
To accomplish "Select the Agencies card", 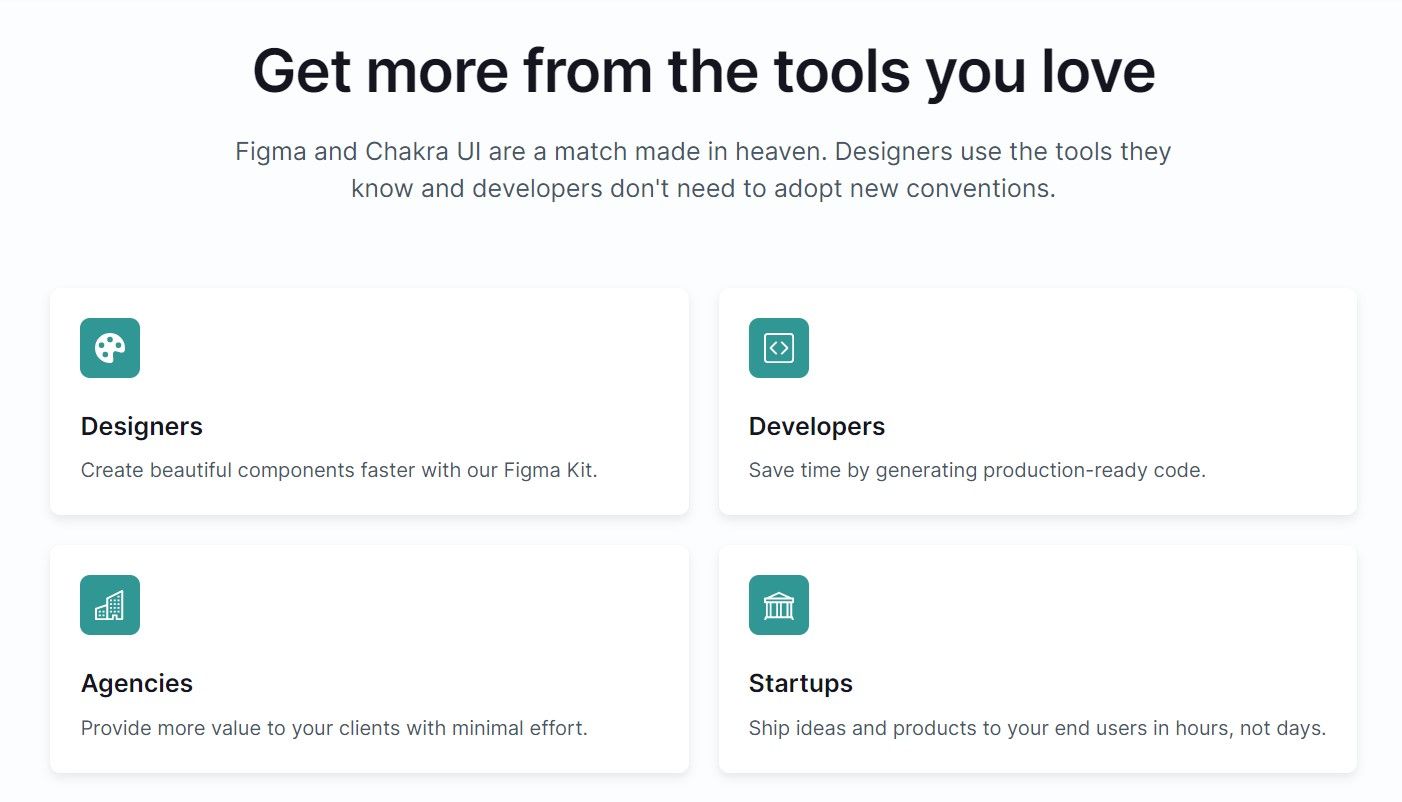I will 370,658.
